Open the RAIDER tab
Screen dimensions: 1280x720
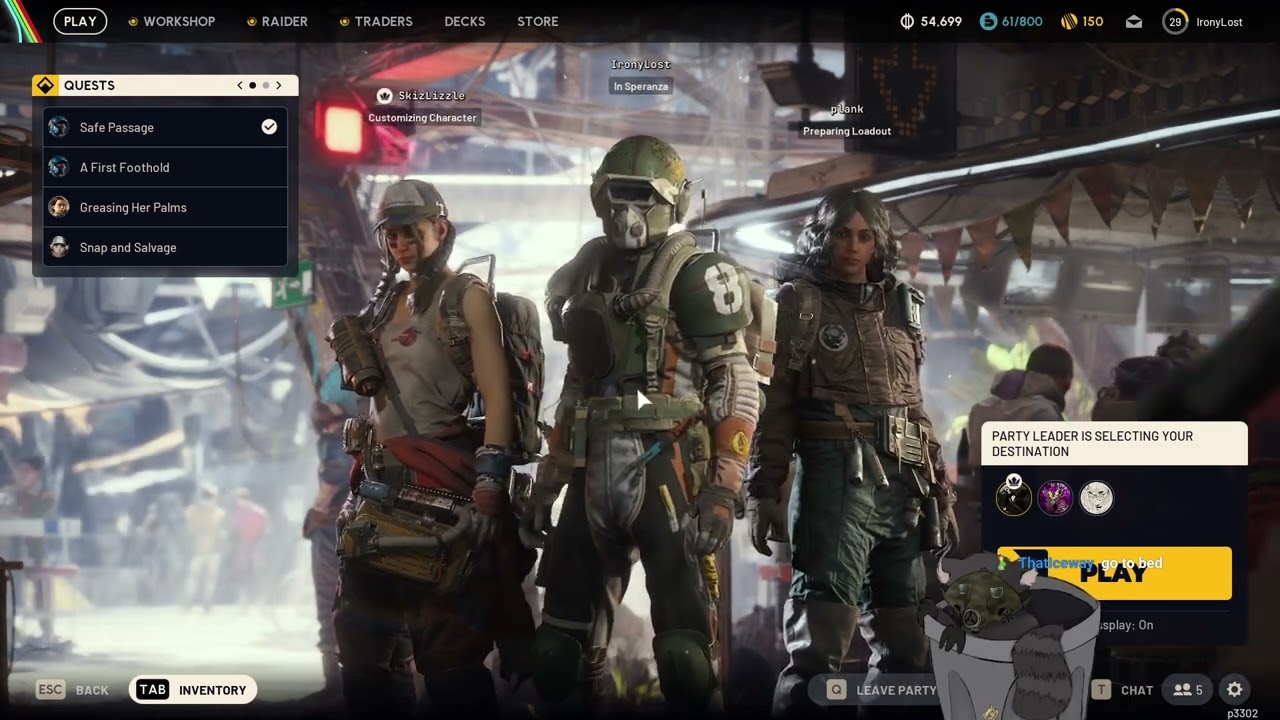point(285,21)
